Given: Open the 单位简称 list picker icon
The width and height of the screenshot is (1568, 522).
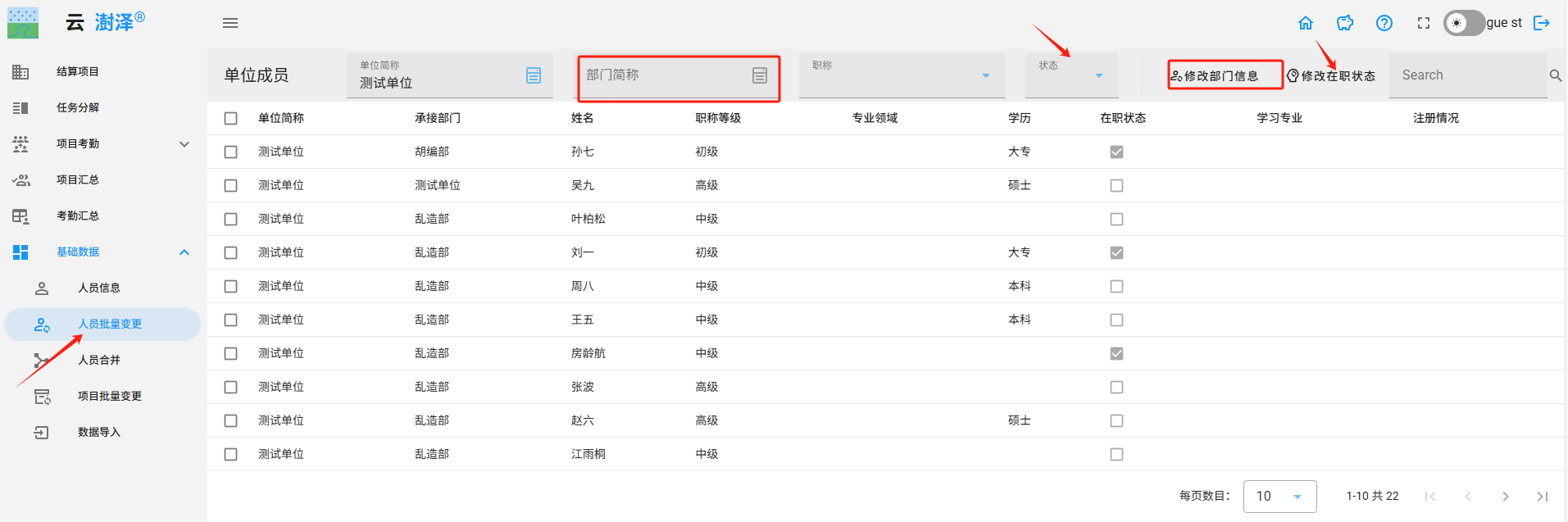Looking at the screenshot, I should (534, 75).
